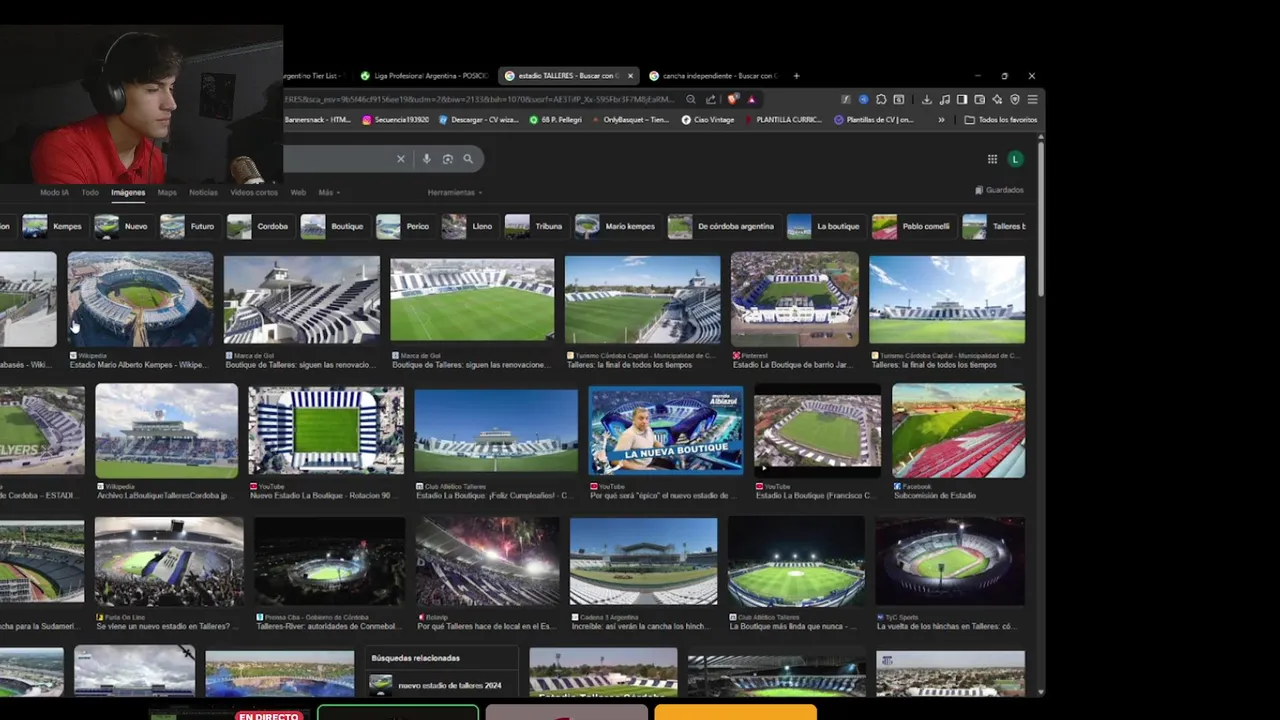Click the zoom magnifier icon in address bar
Screen dimensions: 1280x720
pyautogui.click(x=691, y=100)
